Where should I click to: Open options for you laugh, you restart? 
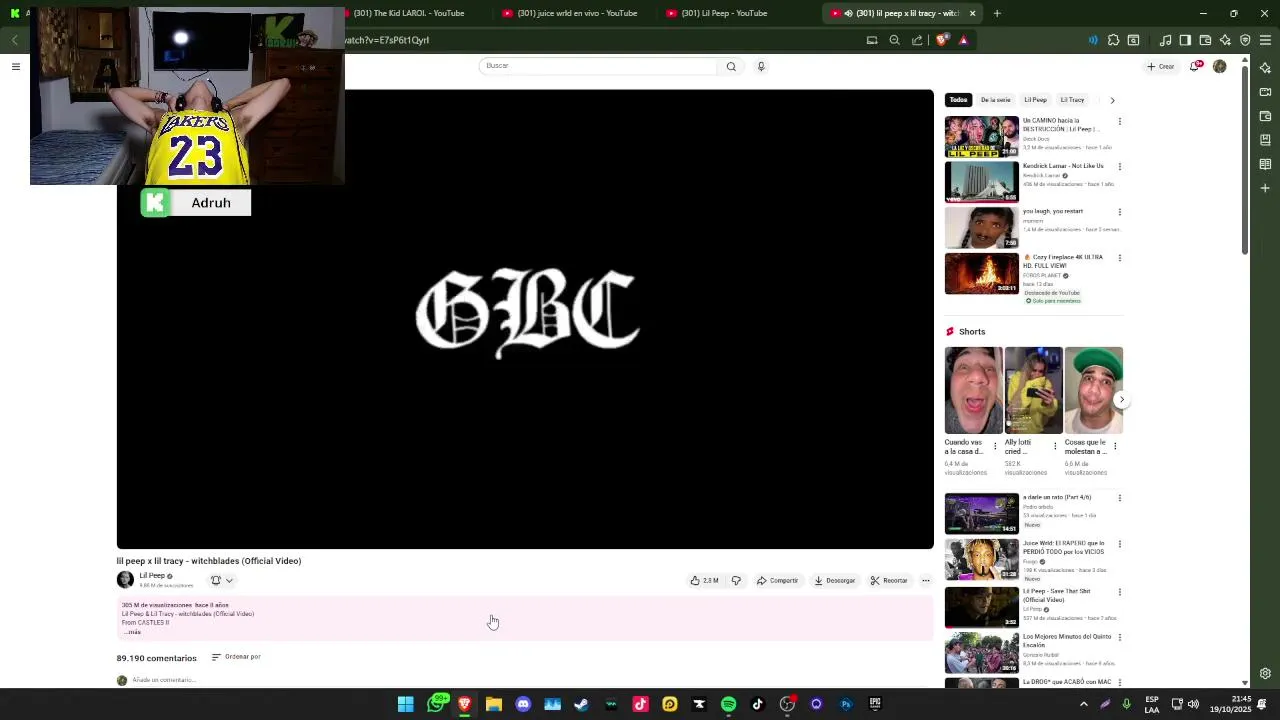1119,212
